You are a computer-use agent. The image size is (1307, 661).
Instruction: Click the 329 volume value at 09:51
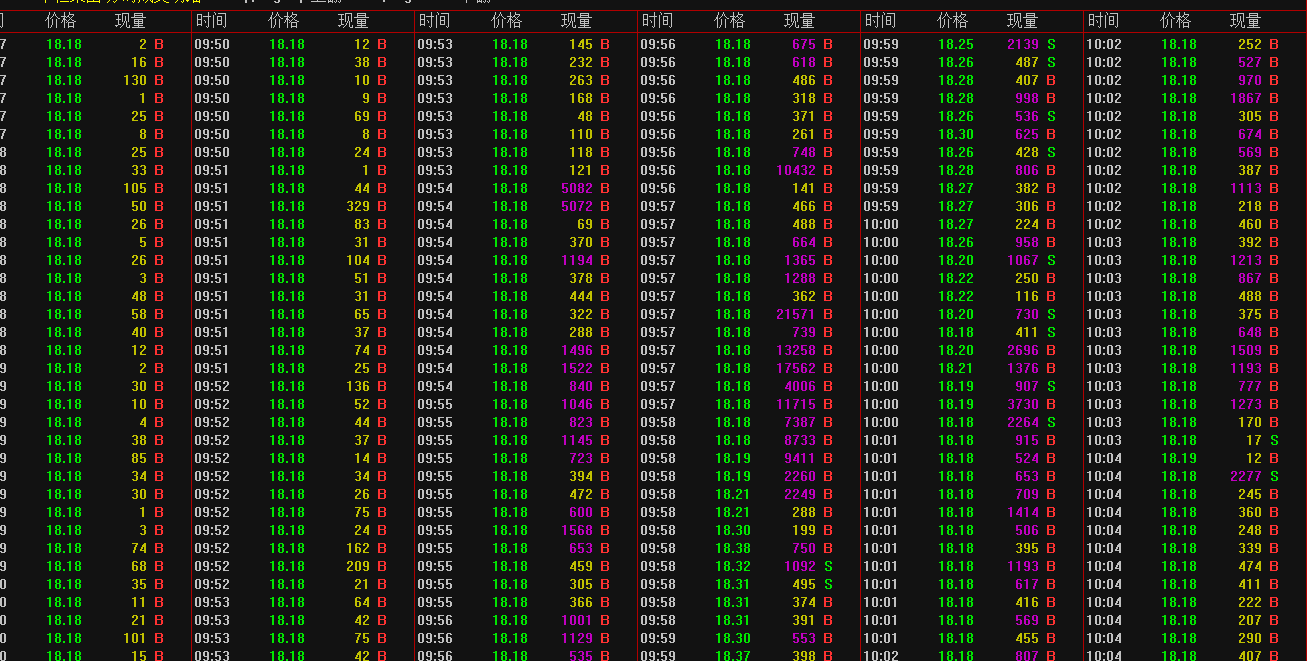[358, 206]
